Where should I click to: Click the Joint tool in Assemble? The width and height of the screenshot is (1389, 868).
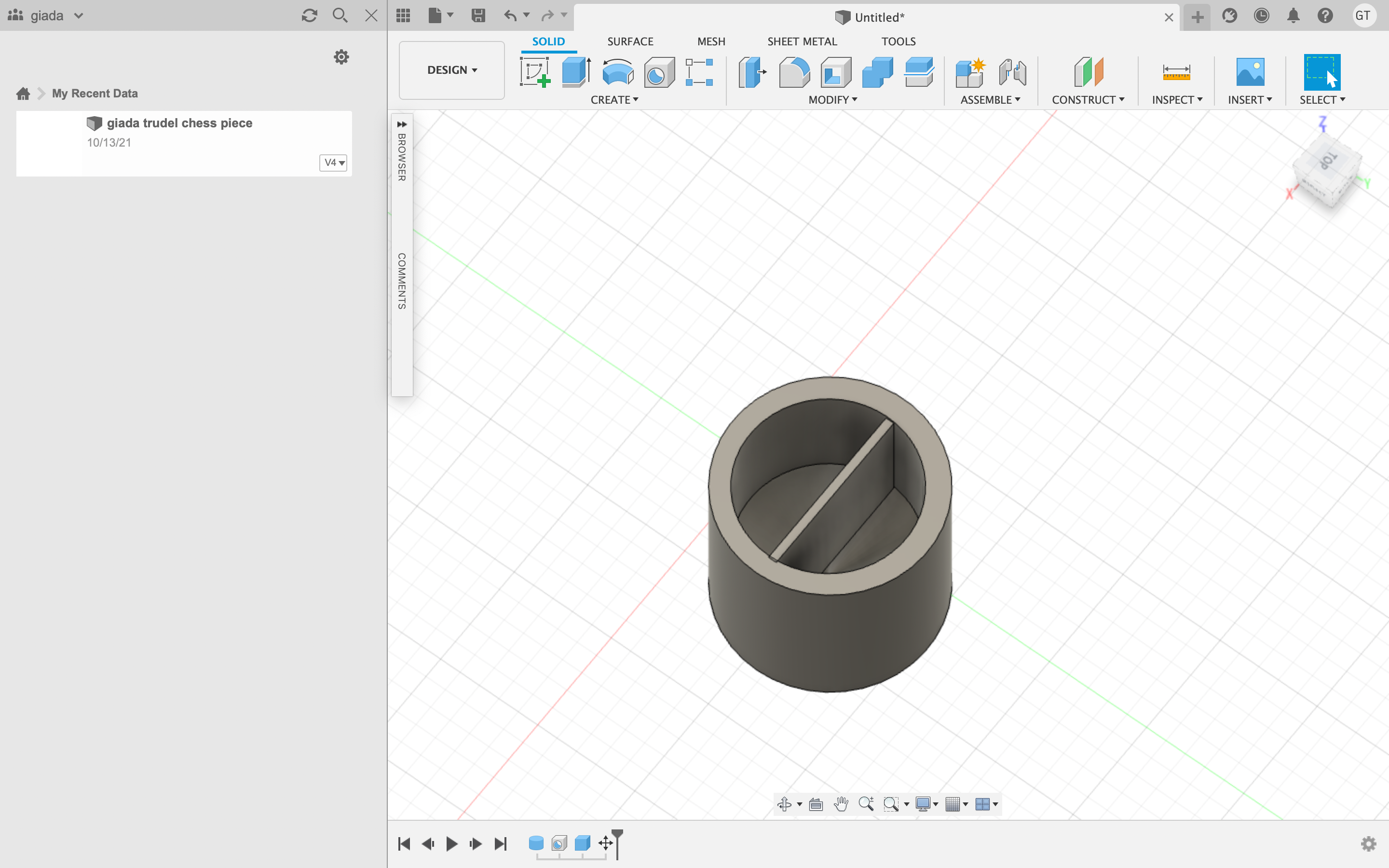(1012, 72)
